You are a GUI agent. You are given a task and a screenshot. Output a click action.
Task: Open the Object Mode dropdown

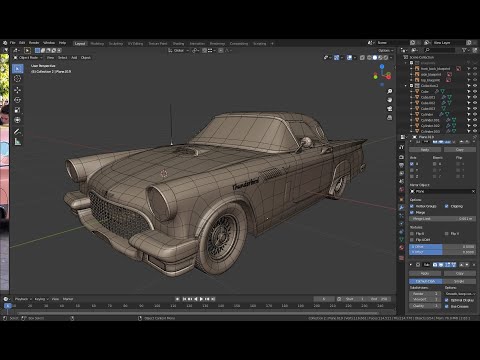[x=28, y=58]
